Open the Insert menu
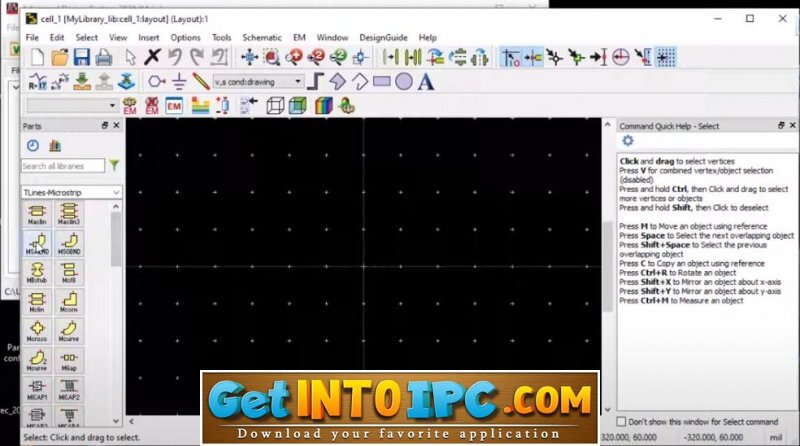 click(x=148, y=37)
